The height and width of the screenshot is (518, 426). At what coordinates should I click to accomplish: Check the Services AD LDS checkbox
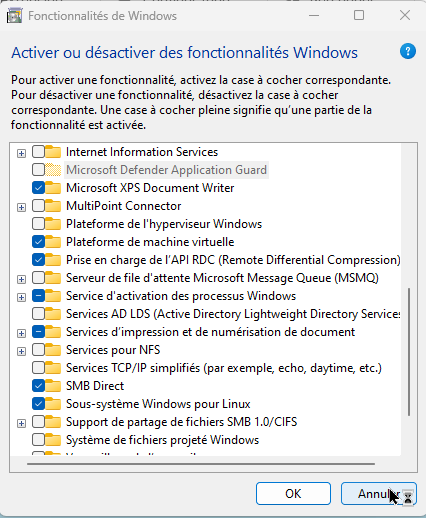(x=38, y=314)
